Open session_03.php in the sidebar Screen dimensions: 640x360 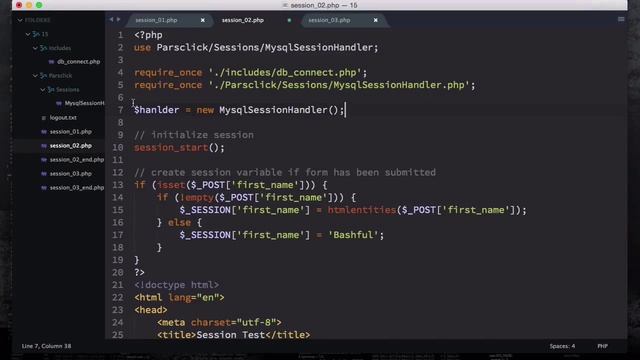click(x=71, y=174)
